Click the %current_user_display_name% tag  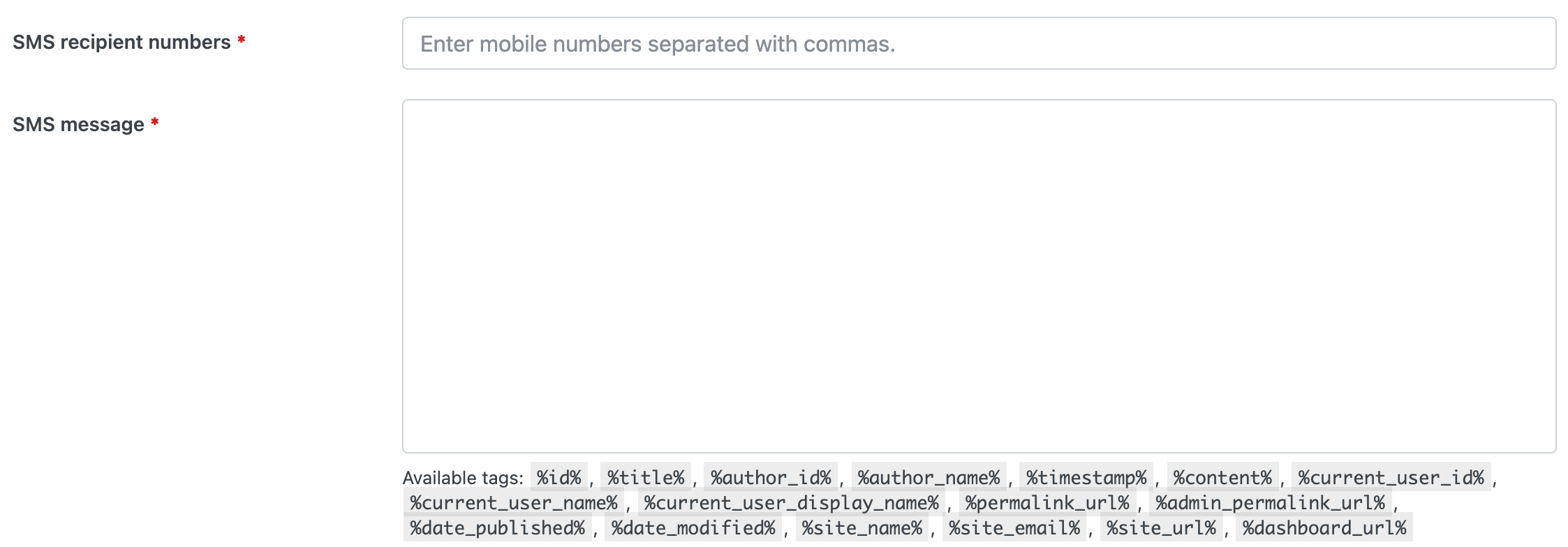[x=791, y=503]
